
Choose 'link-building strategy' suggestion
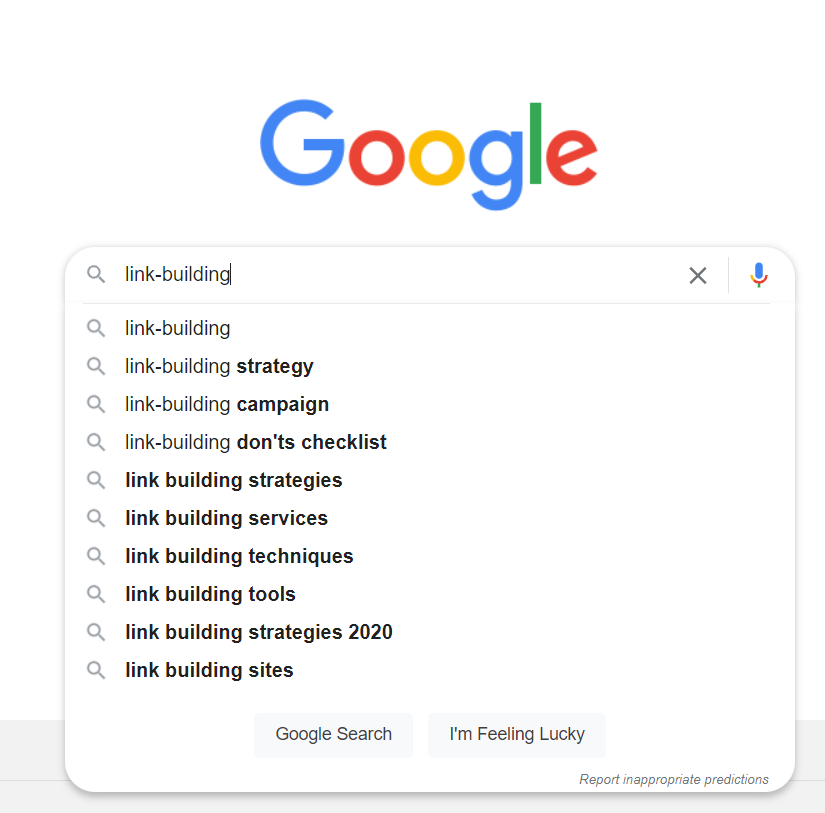click(219, 366)
